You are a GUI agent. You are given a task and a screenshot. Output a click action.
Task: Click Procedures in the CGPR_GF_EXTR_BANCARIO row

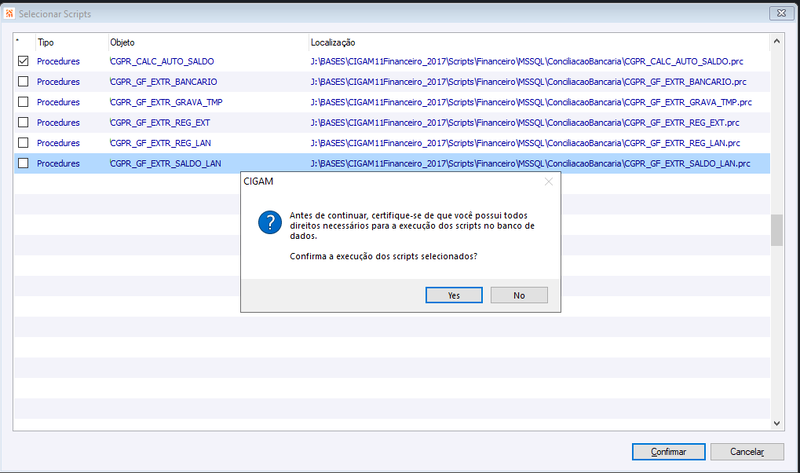(58, 82)
